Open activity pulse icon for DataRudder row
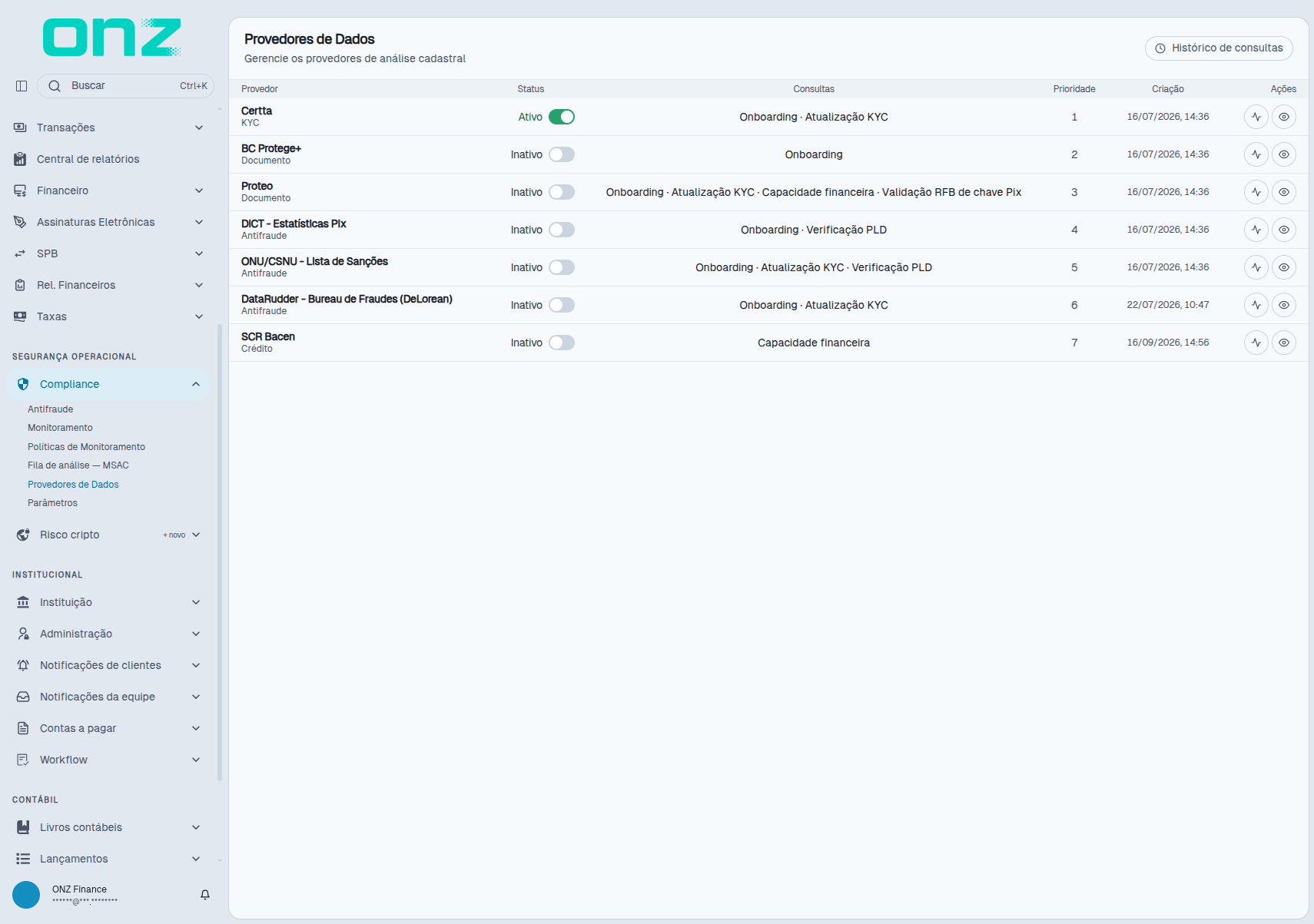The height and width of the screenshot is (924, 1314). [x=1256, y=305]
